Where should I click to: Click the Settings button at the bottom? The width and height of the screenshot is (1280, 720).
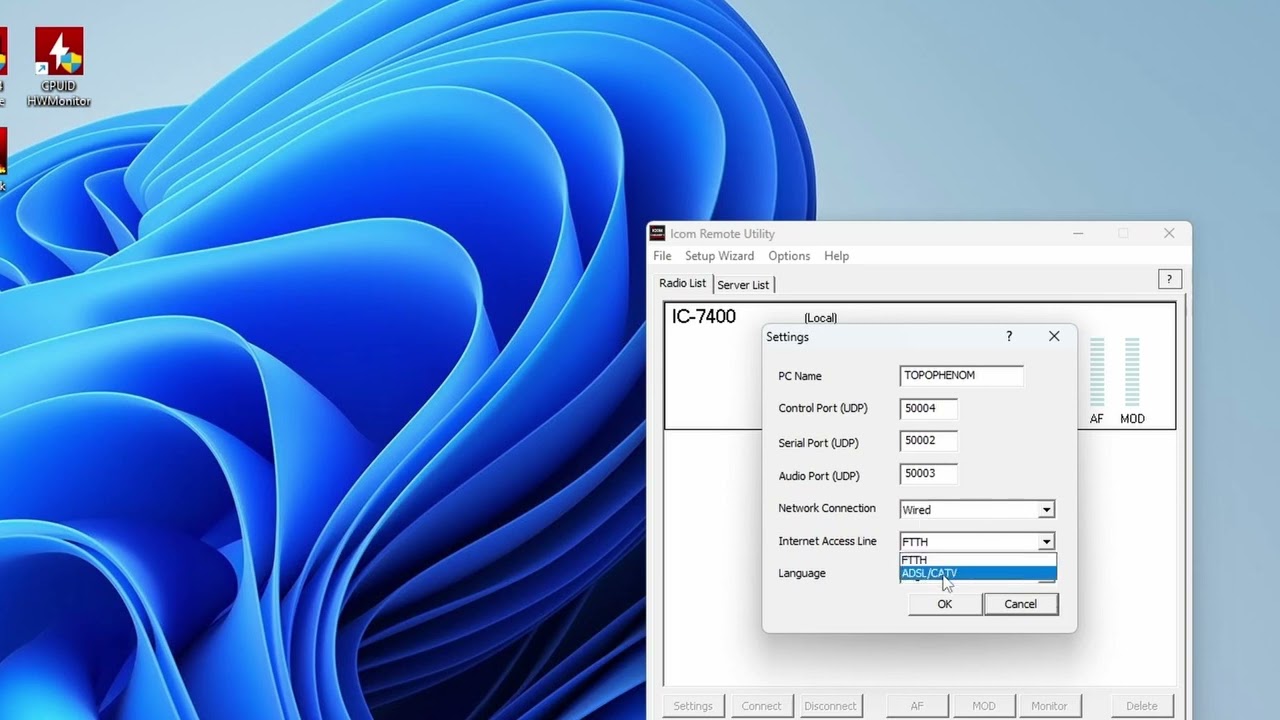(693, 706)
